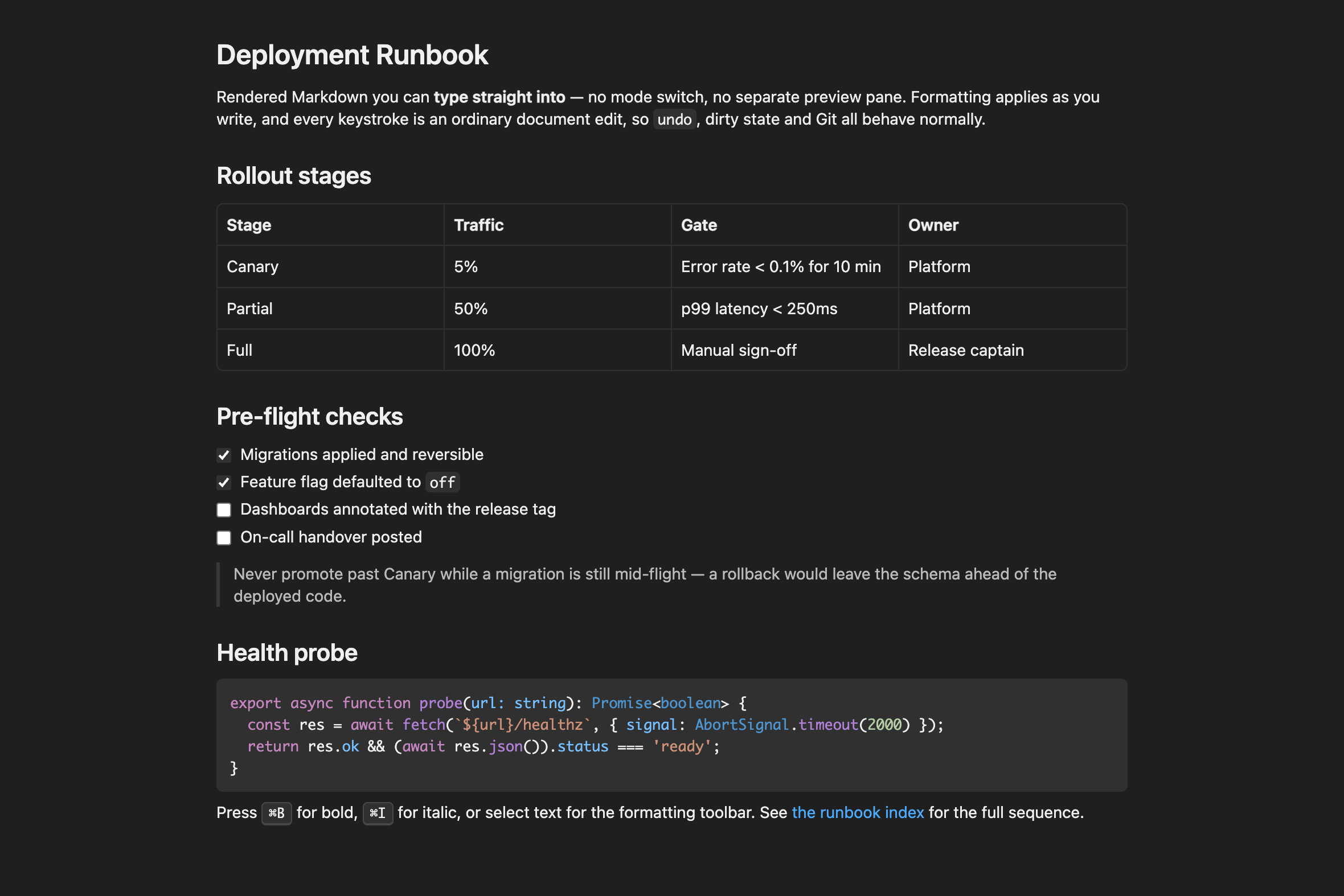
Task: Uncheck the 'Feature flag defaulted to off' checkbox
Action: pos(223,482)
